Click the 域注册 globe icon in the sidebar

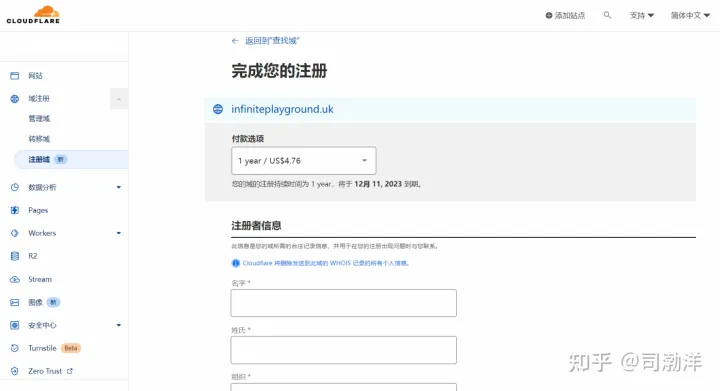(x=15, y=99)
